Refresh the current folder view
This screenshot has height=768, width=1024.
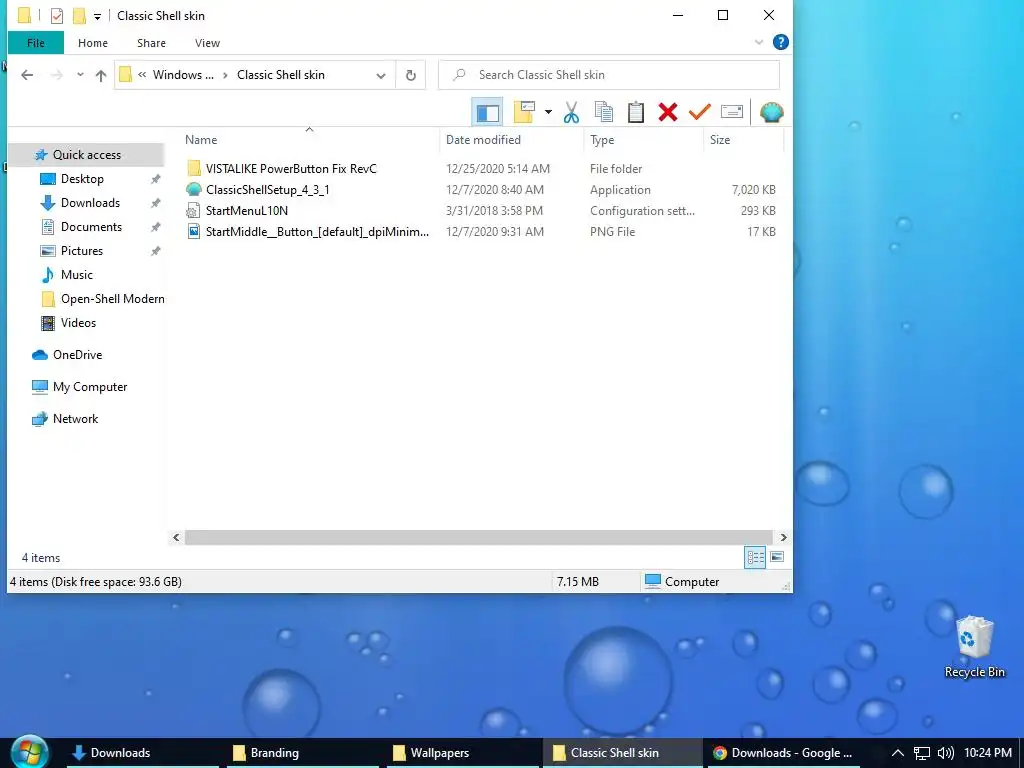click(411, 75)
